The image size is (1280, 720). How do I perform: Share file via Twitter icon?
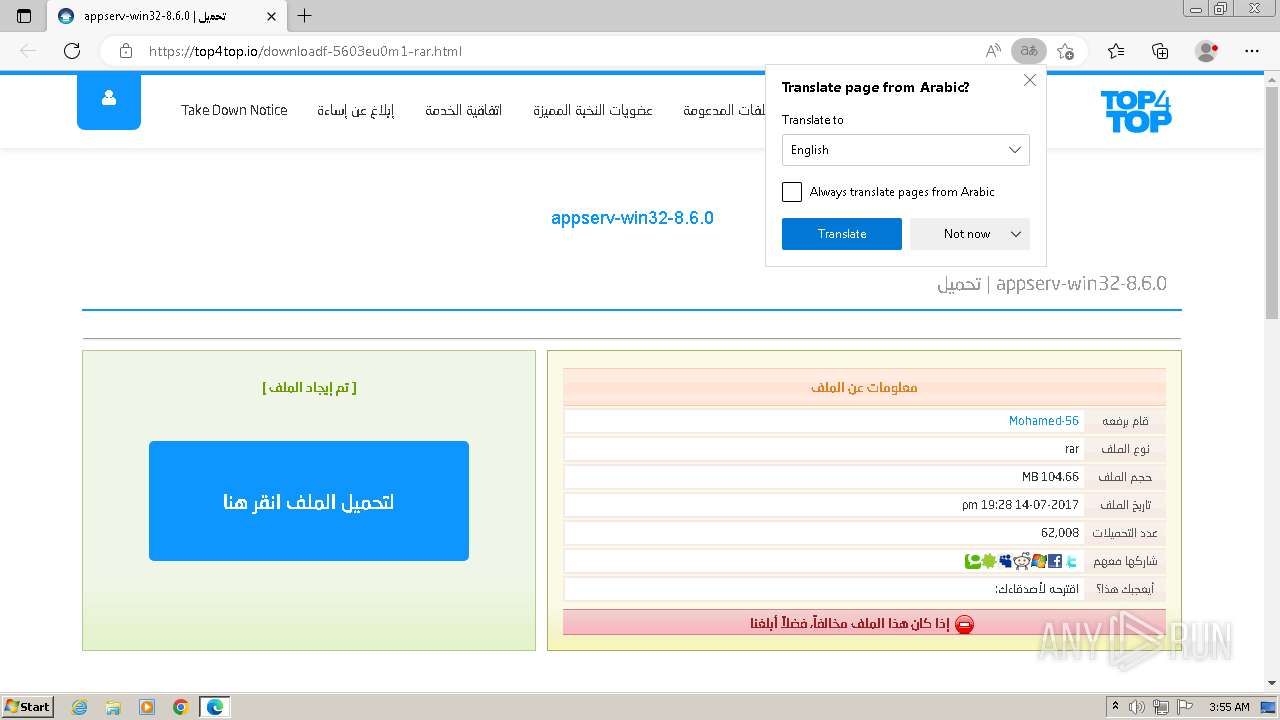pos(1071,561)
